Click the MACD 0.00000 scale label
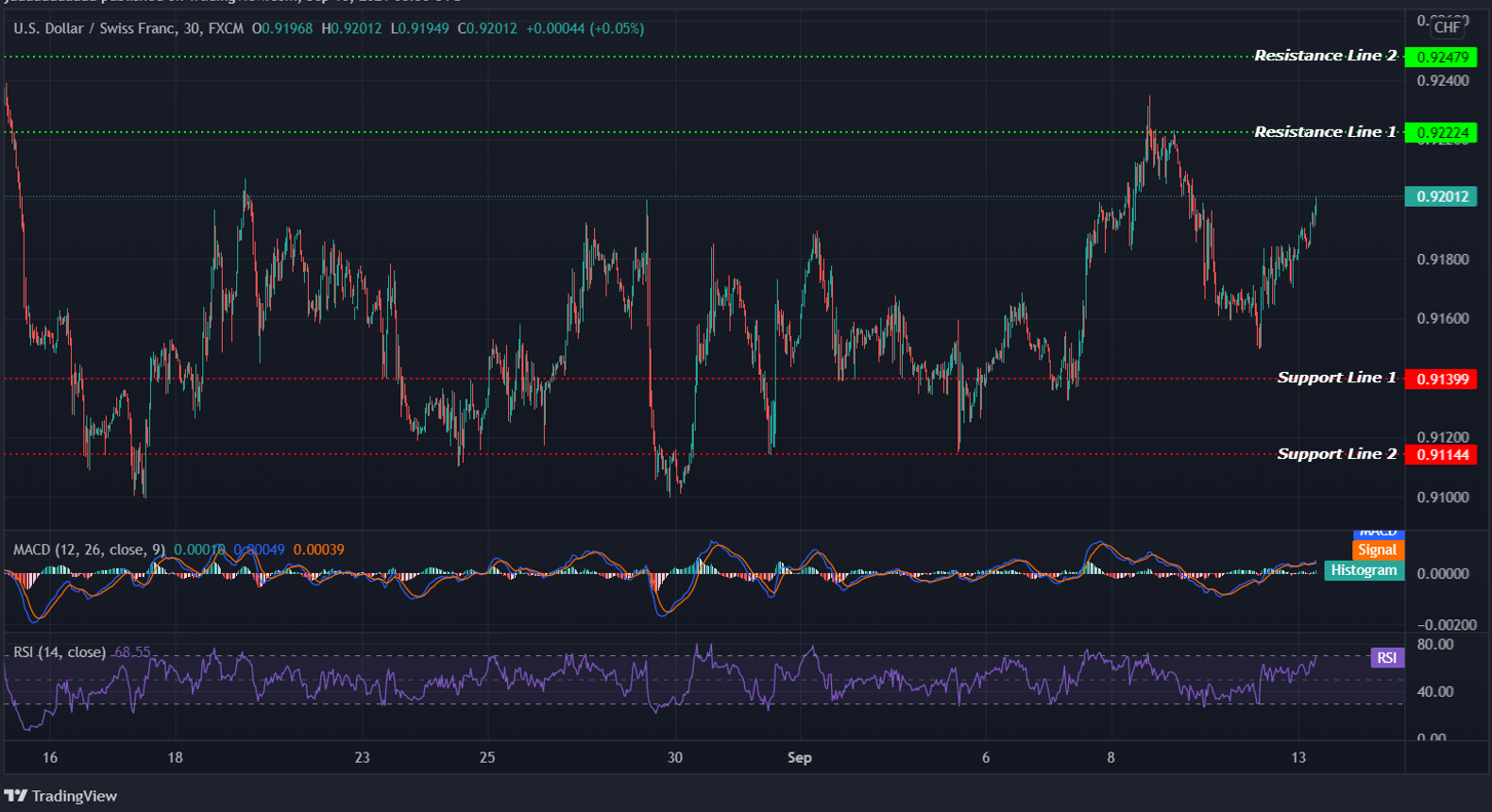1492x812 pixels. (x=1443, y=574)
